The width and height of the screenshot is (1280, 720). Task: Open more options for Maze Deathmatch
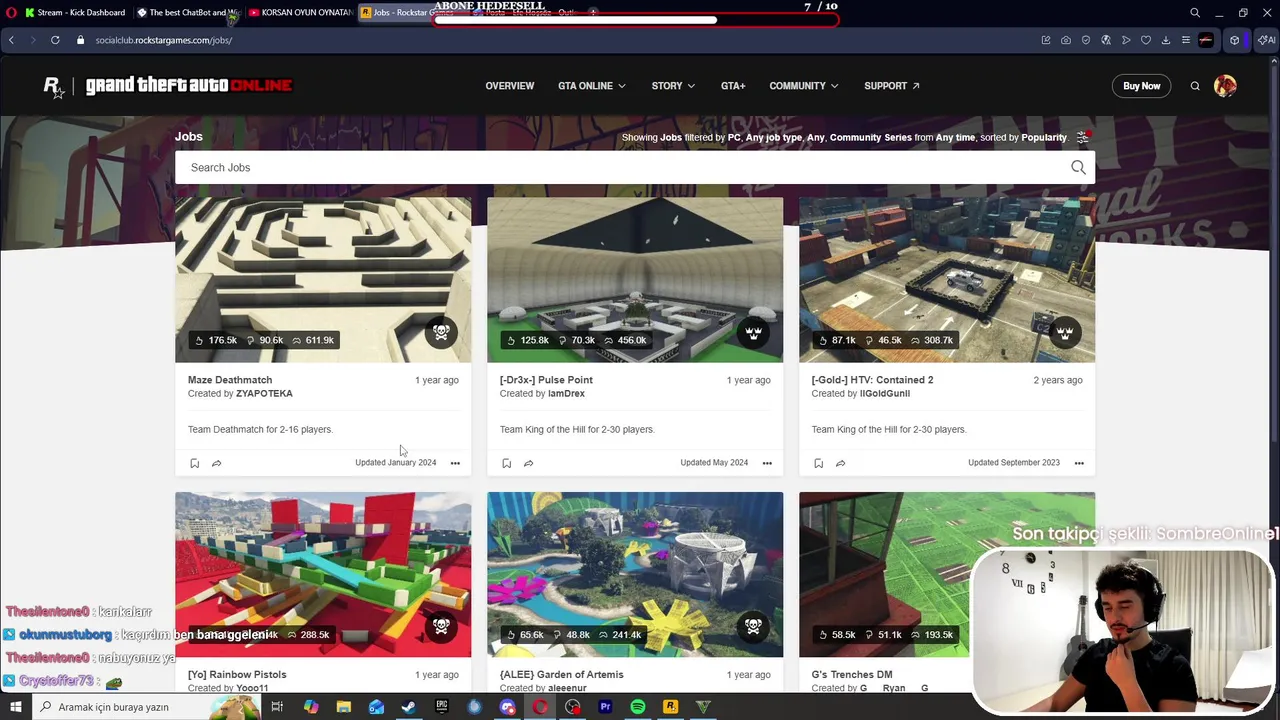[455, 463]
